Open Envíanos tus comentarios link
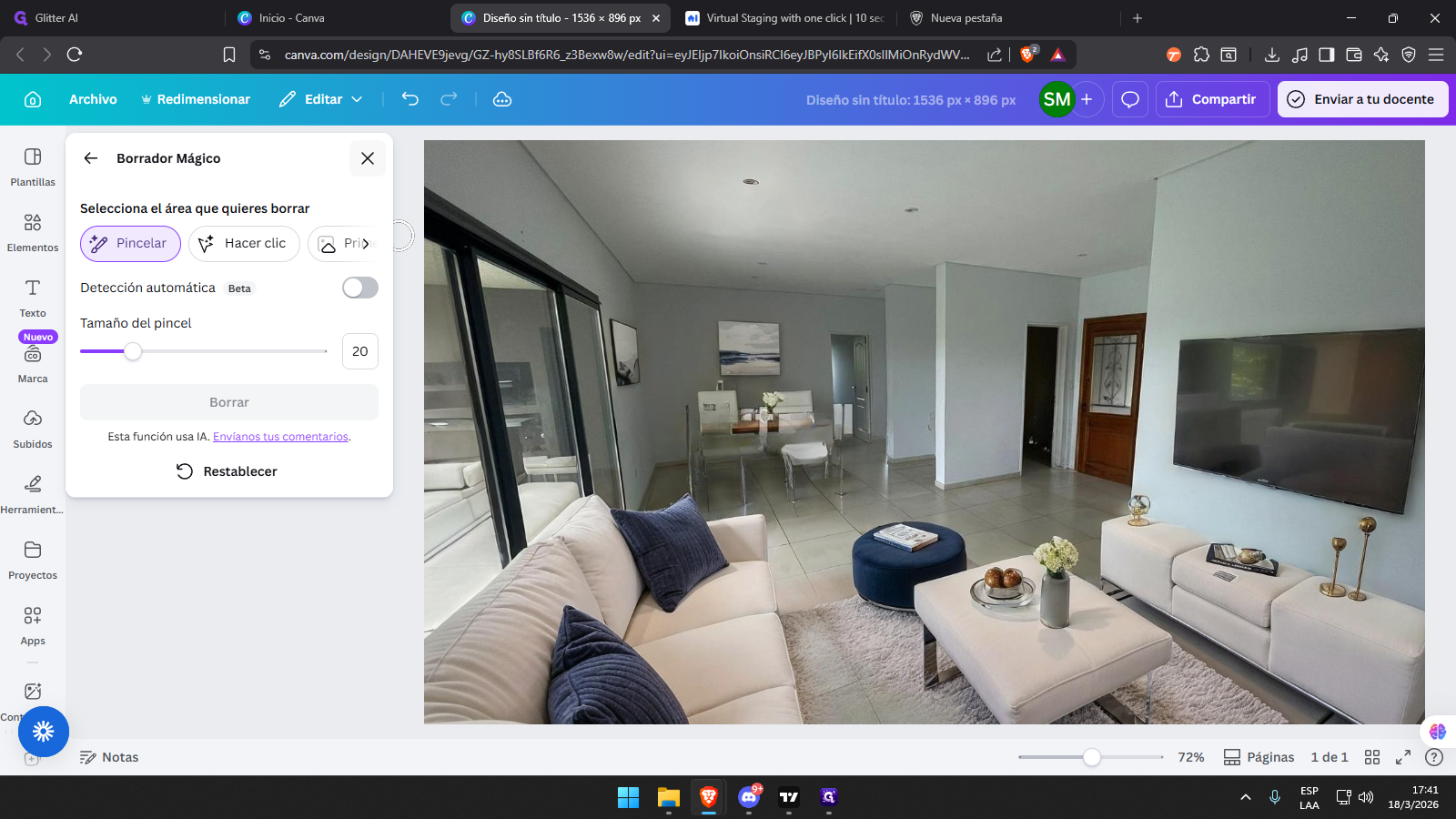1456x819 pixels. [x=280, y=437]
